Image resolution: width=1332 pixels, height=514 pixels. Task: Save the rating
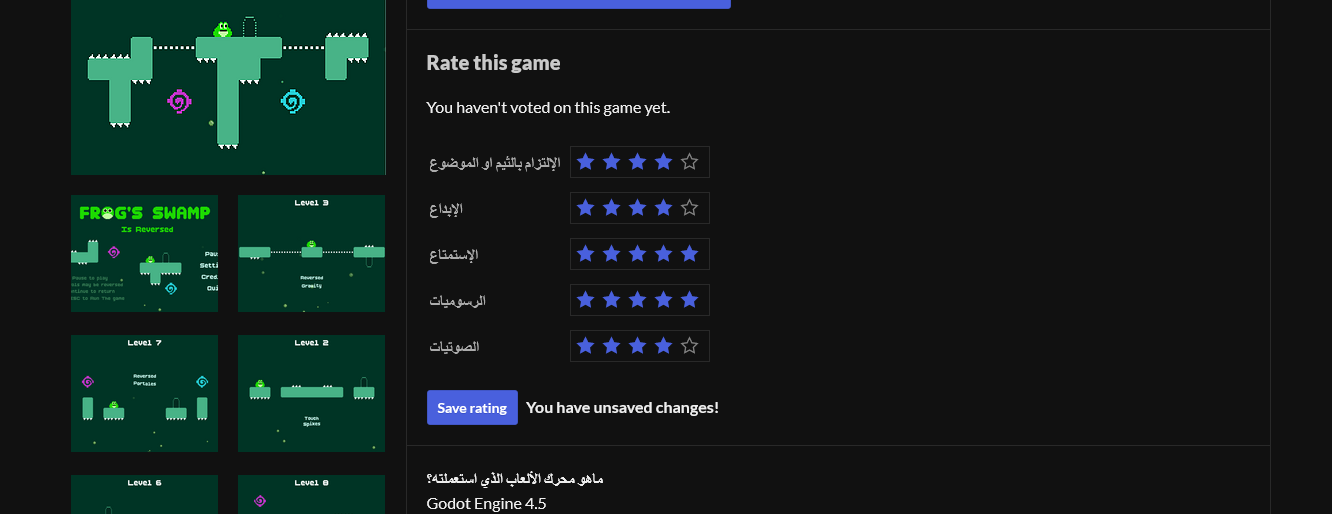pyautogui.click(x=472, y=408)
